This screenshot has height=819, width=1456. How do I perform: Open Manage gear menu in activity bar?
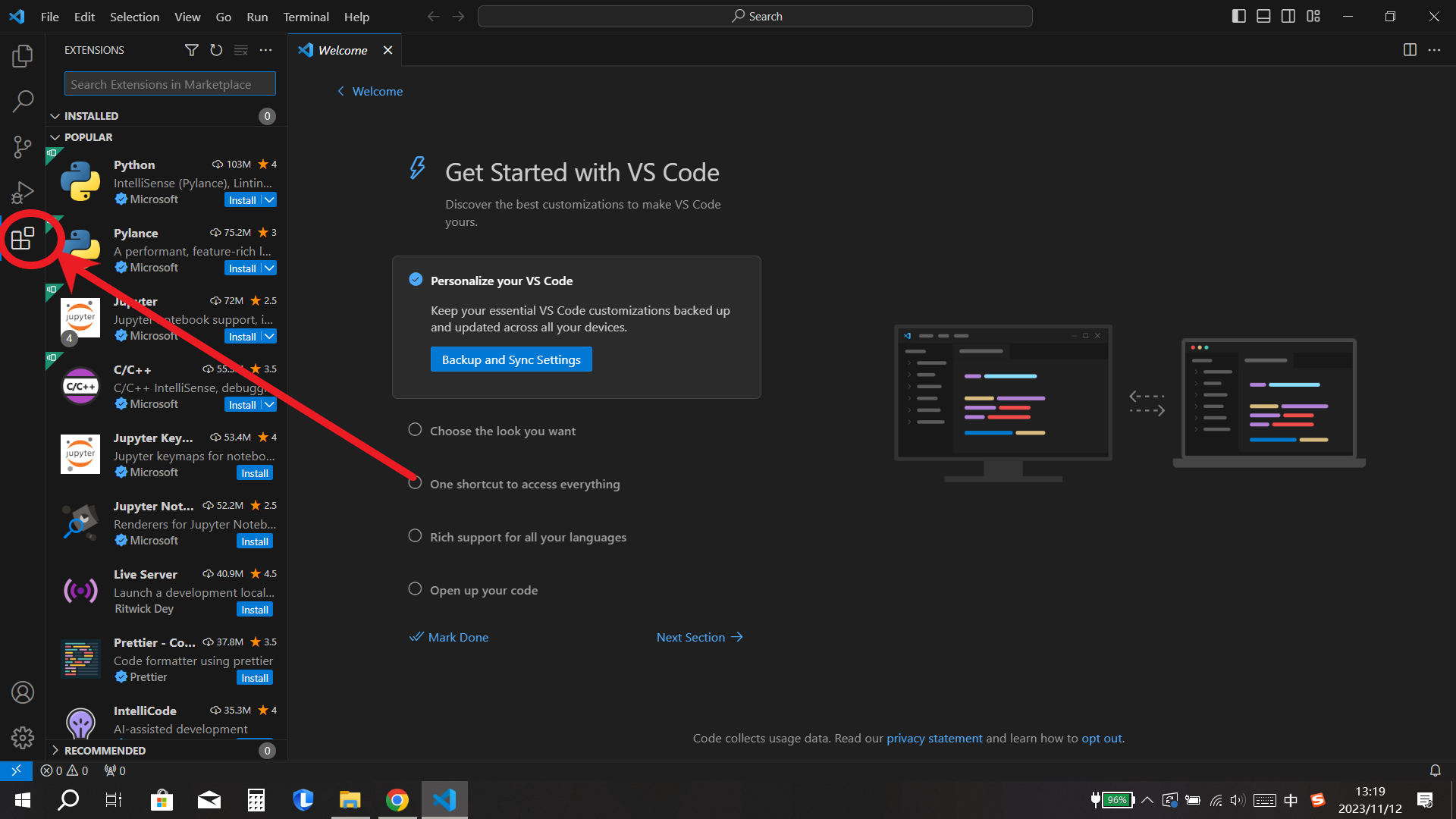click(23, 738)
